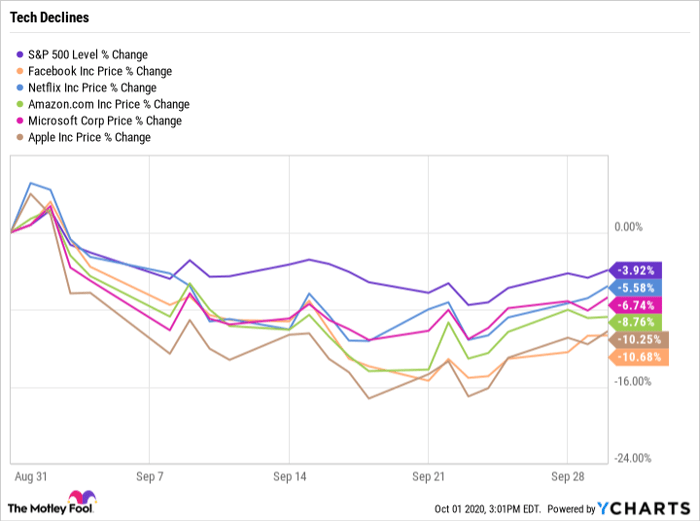
Task: Select Apple Inc Price % Change label
Action: [x=91, y=137]
